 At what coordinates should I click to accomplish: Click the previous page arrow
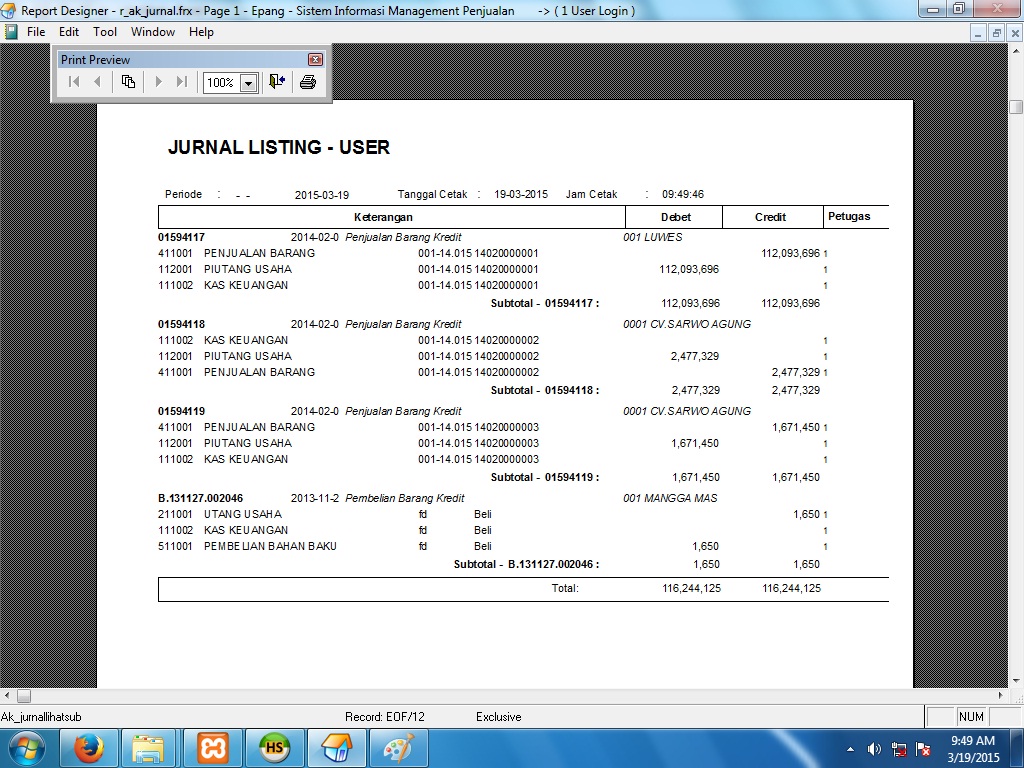point(98,82)
